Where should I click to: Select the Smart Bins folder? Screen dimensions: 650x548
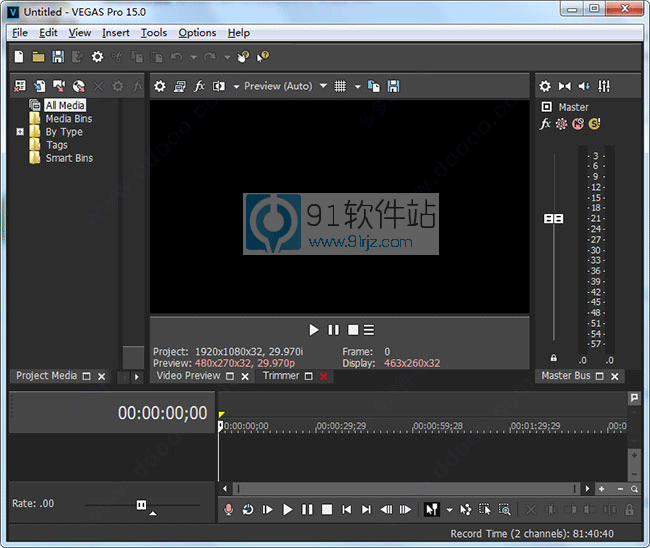[68, 158]
